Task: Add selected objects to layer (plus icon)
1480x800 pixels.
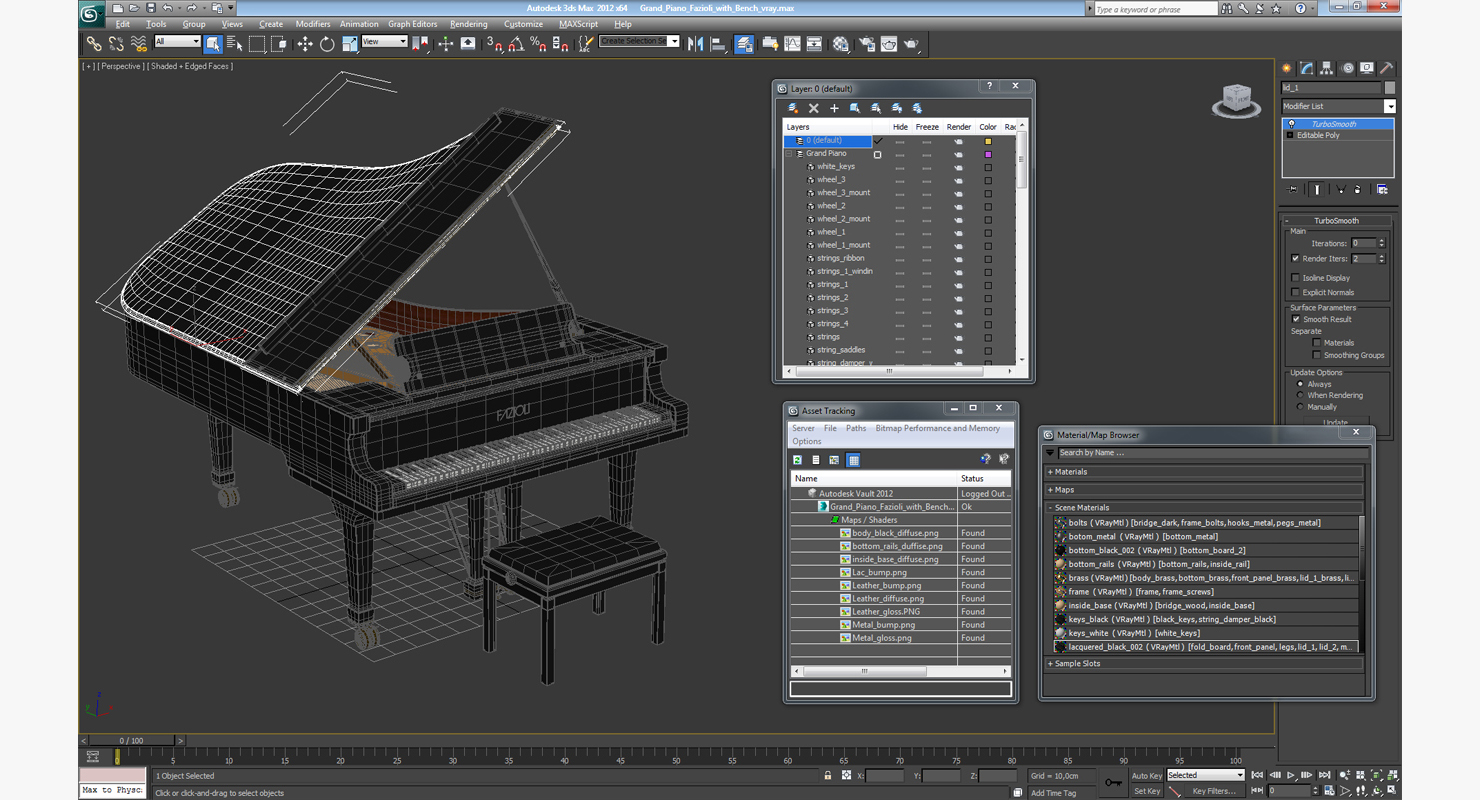Action: click(x=834, y=108)
